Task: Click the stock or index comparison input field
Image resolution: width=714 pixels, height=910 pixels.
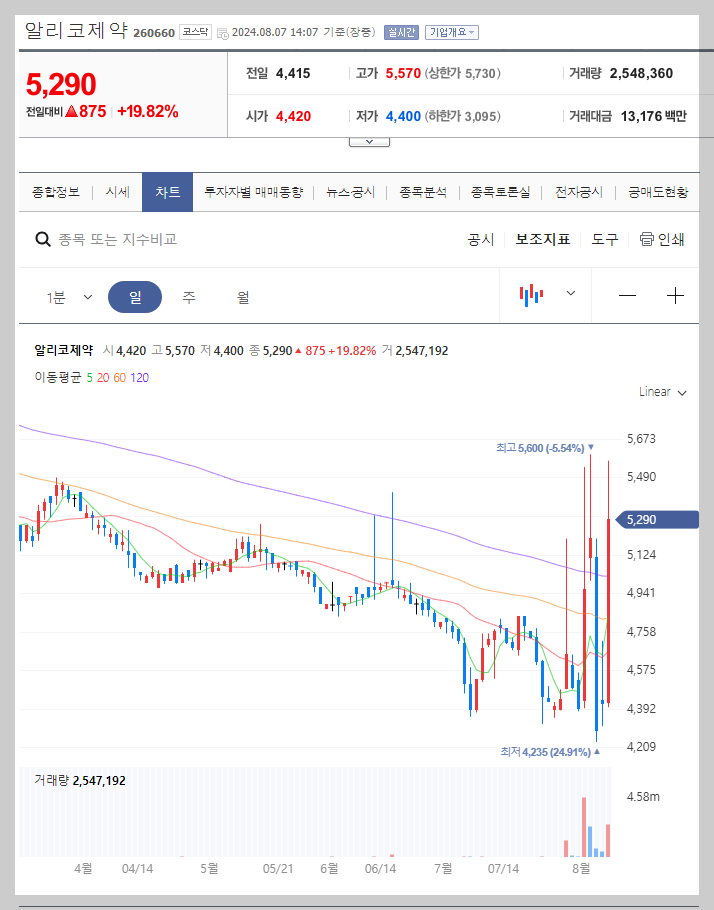Action: tap(150, 239)
